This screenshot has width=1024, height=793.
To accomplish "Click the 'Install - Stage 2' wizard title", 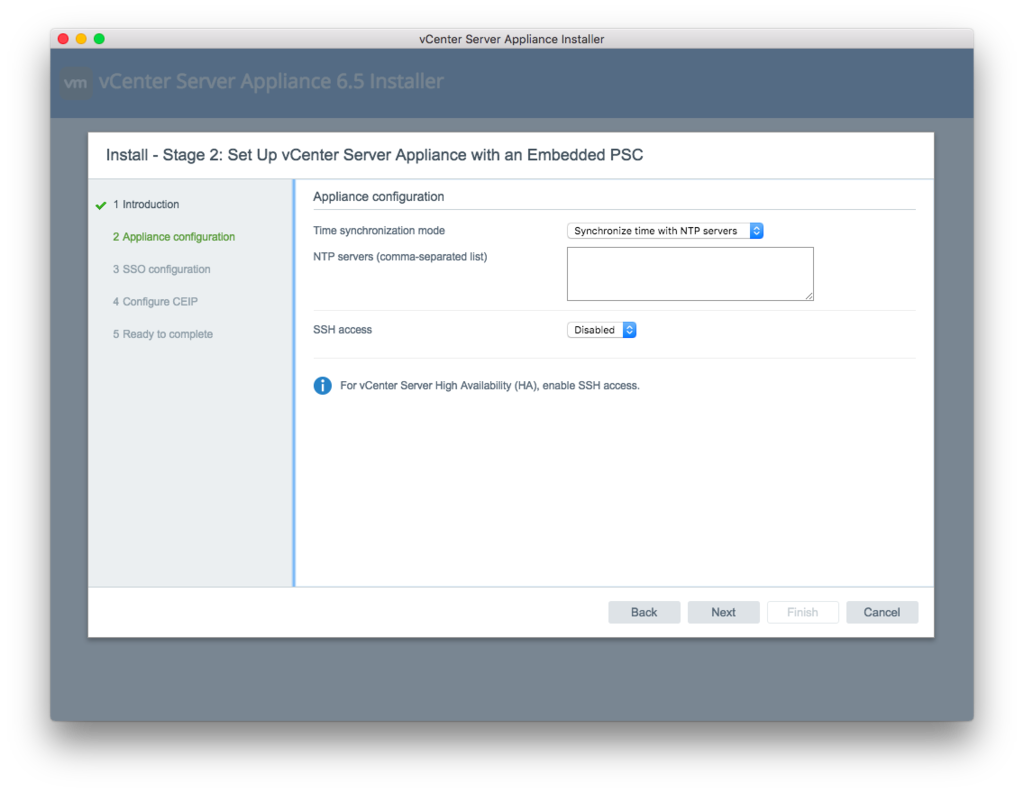I will point(374,155).
